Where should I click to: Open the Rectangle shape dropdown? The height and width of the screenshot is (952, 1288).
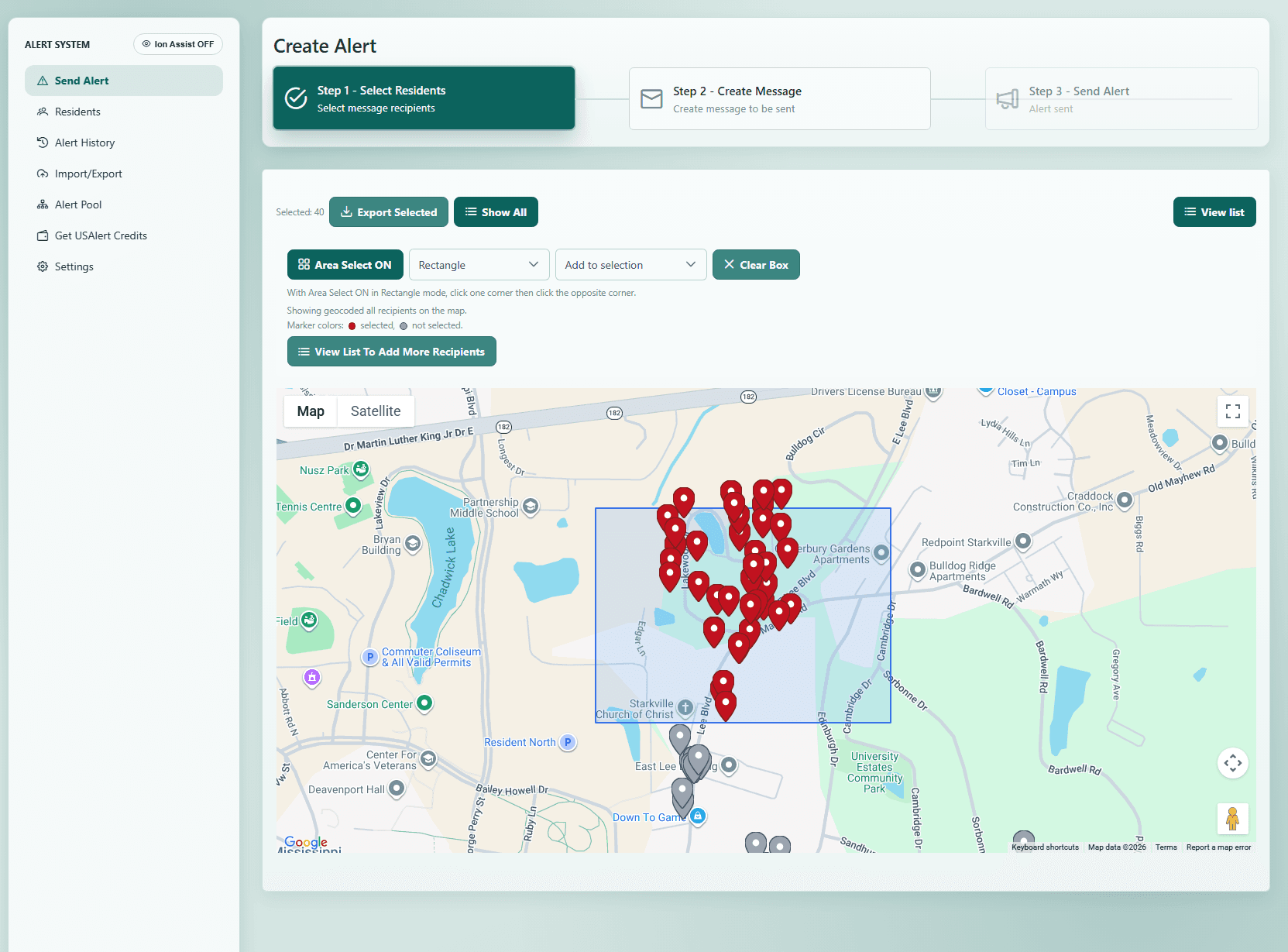479,265
